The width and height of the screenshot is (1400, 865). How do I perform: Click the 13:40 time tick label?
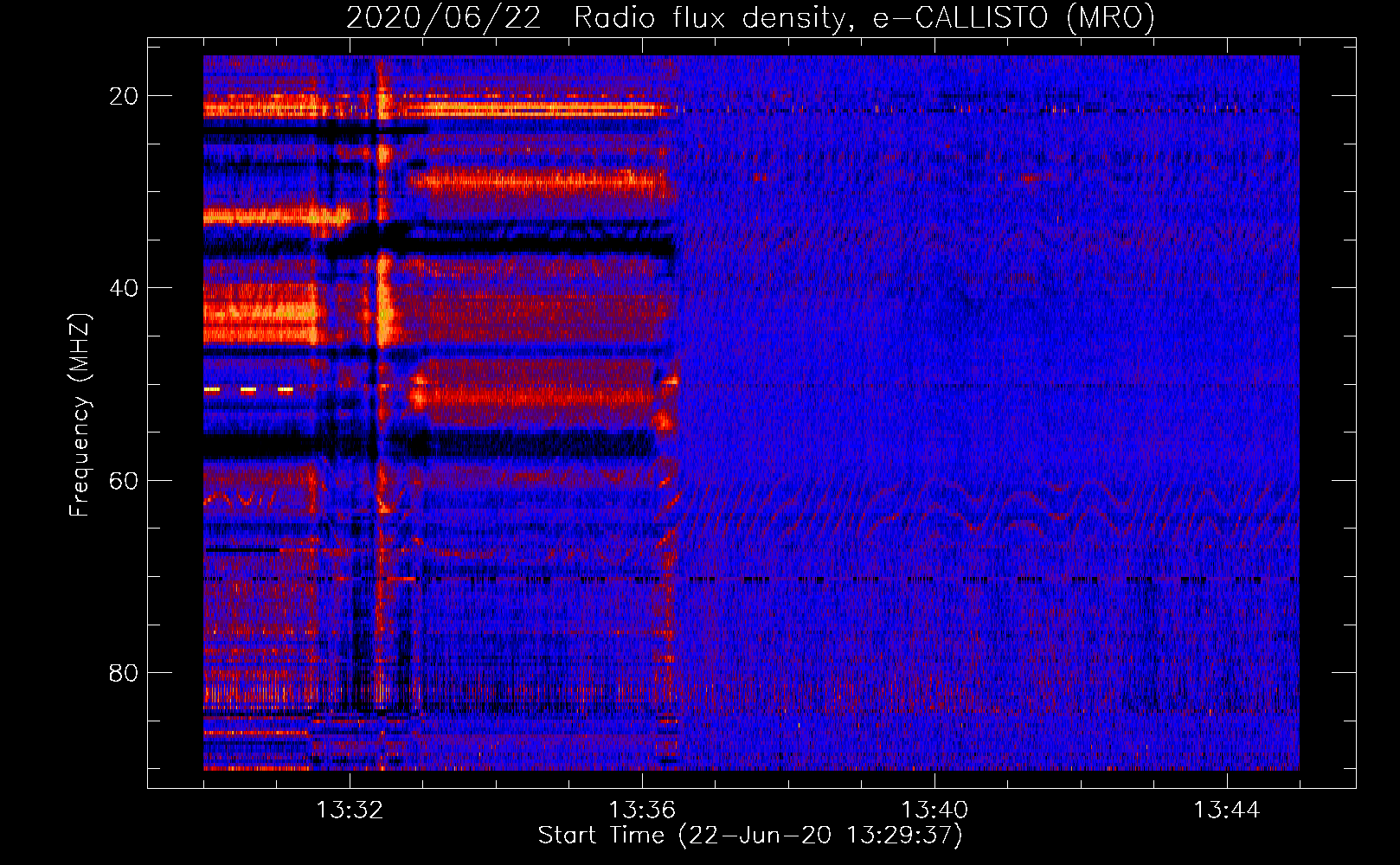pos(934,811)
